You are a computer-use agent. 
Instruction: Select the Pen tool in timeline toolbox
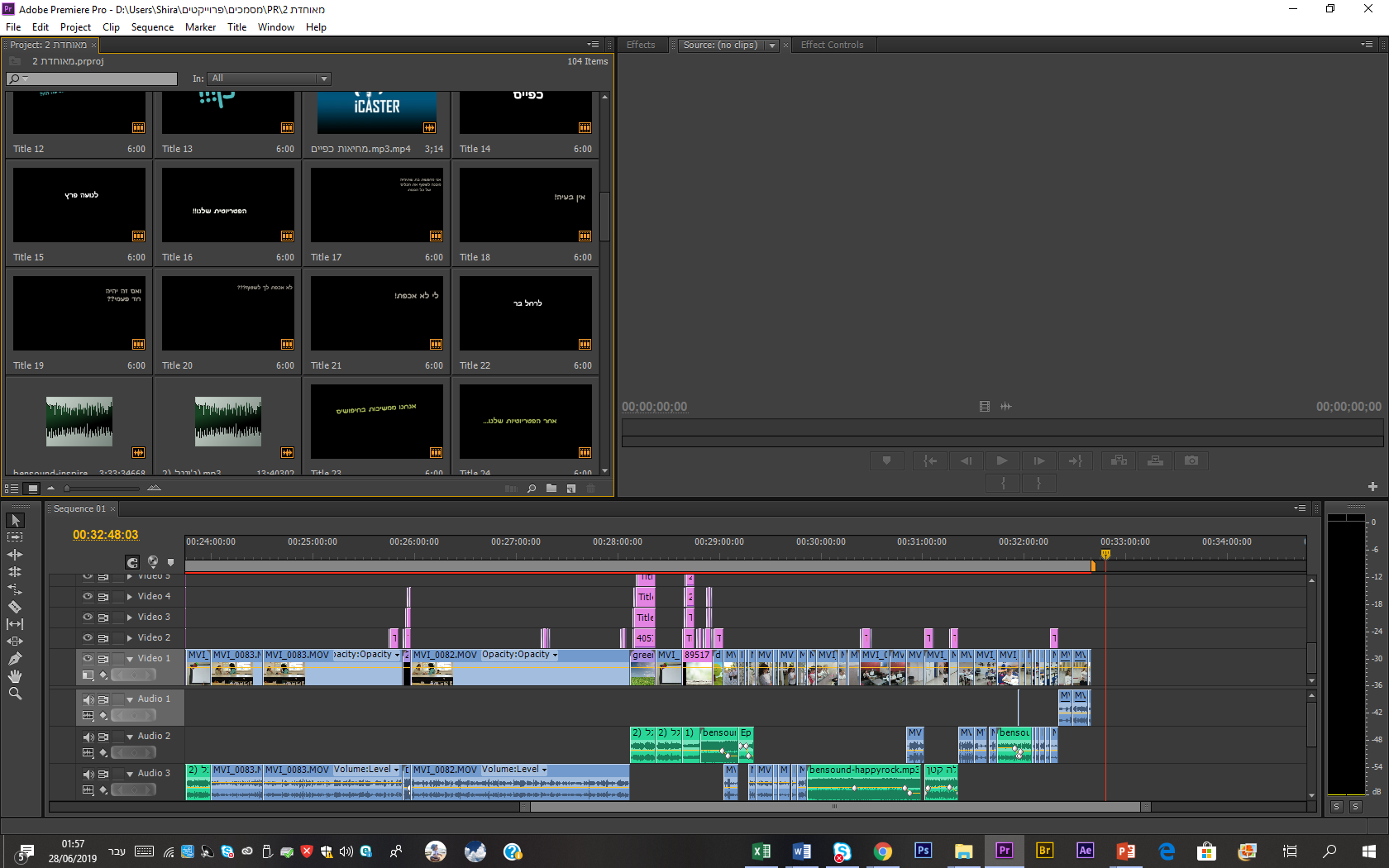click(15, 659)
